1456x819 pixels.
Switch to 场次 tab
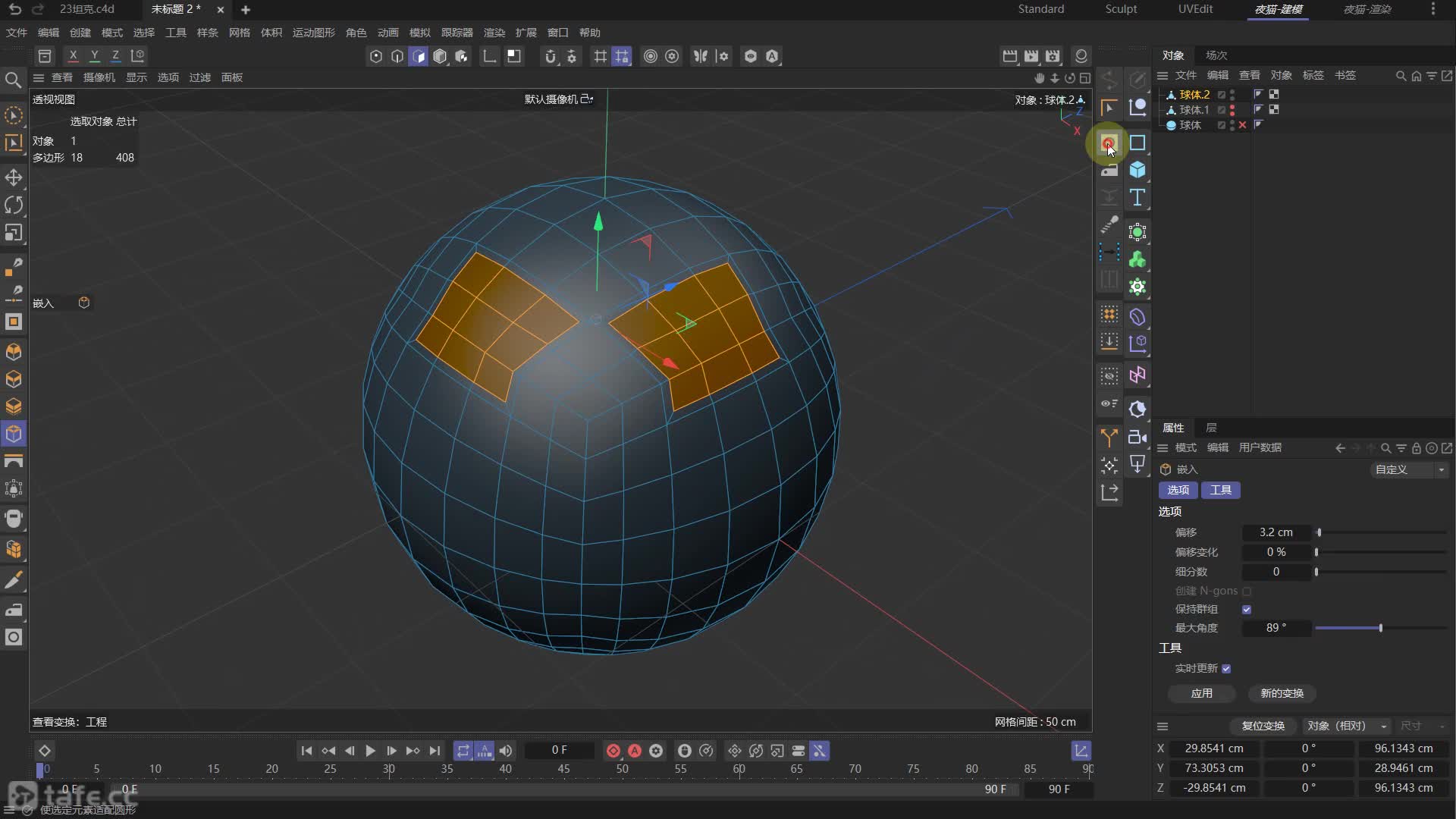[x=1216, y=55]
